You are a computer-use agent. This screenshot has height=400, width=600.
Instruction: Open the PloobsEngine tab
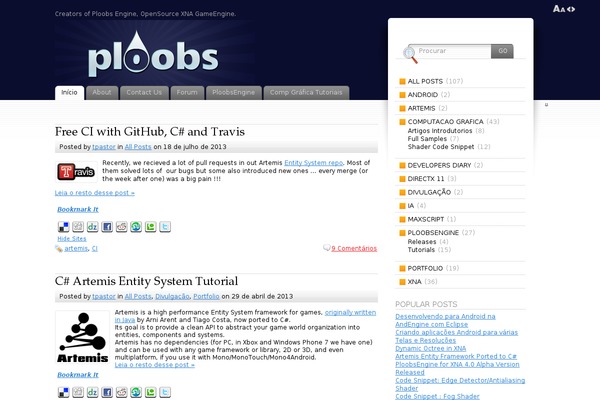tap(233, 93)
